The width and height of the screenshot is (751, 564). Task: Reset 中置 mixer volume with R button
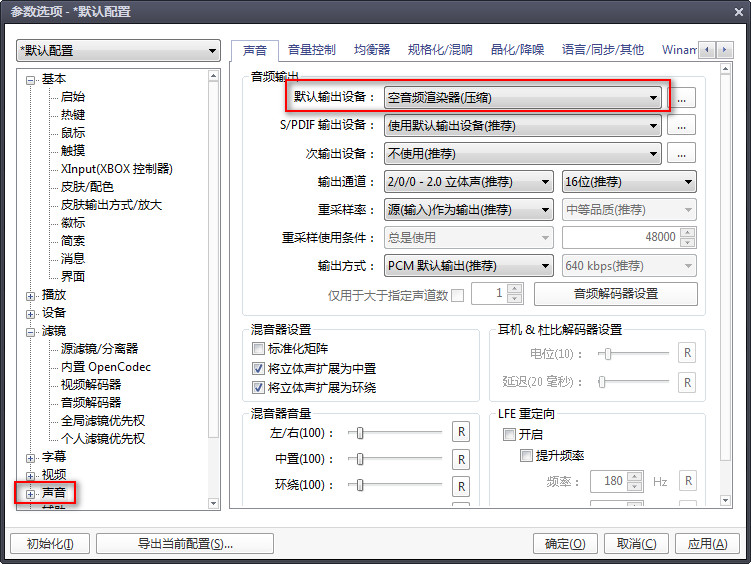(461, 460)
